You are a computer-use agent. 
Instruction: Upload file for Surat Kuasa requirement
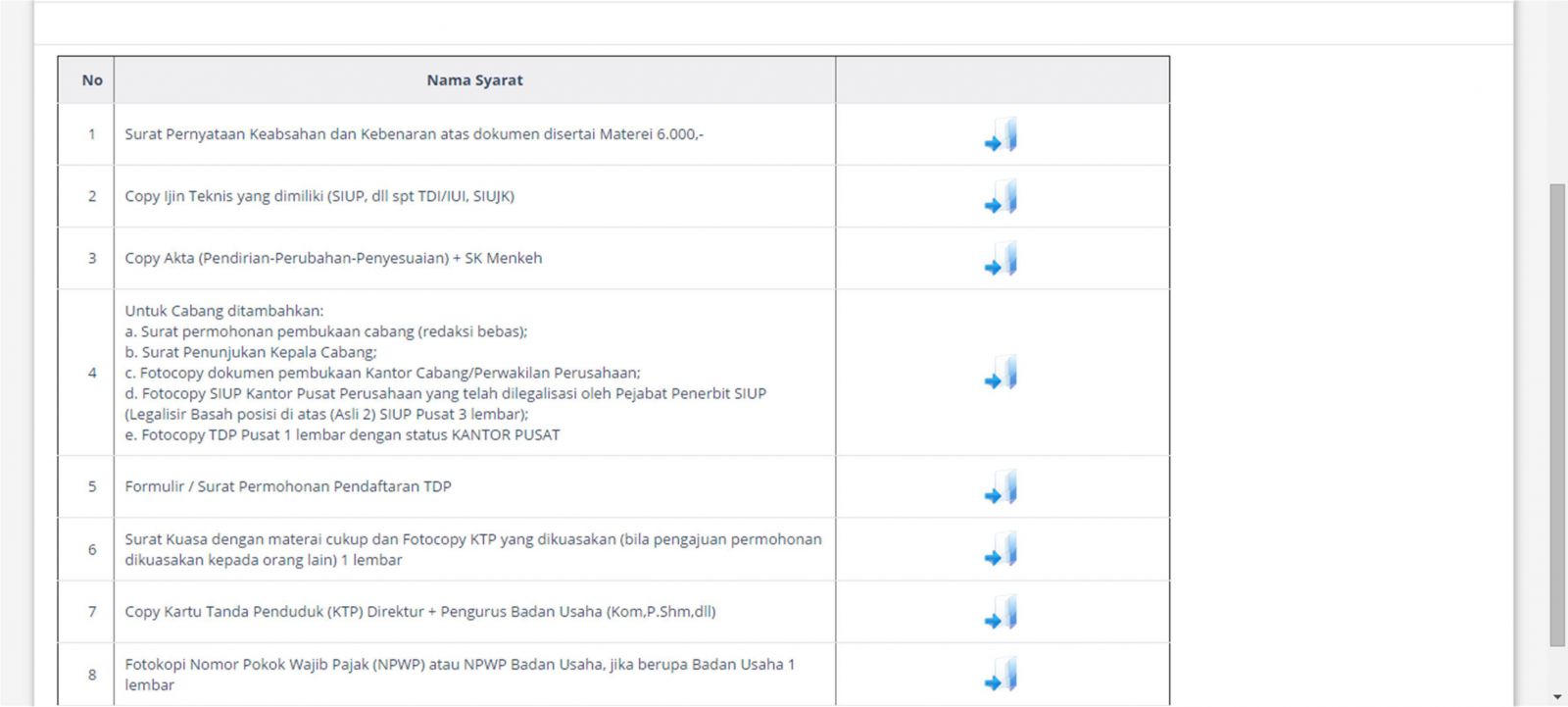tap(1001, 550)
